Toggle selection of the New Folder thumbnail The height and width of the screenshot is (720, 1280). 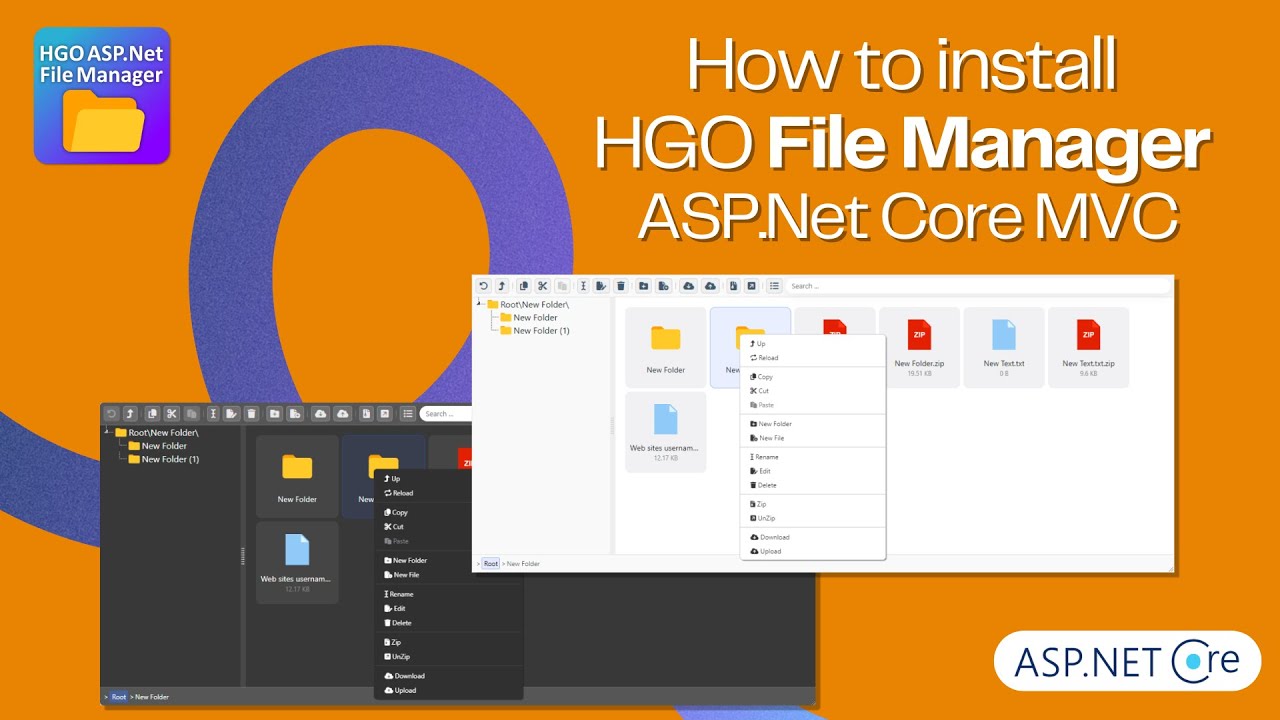click(x=665, y=345)
